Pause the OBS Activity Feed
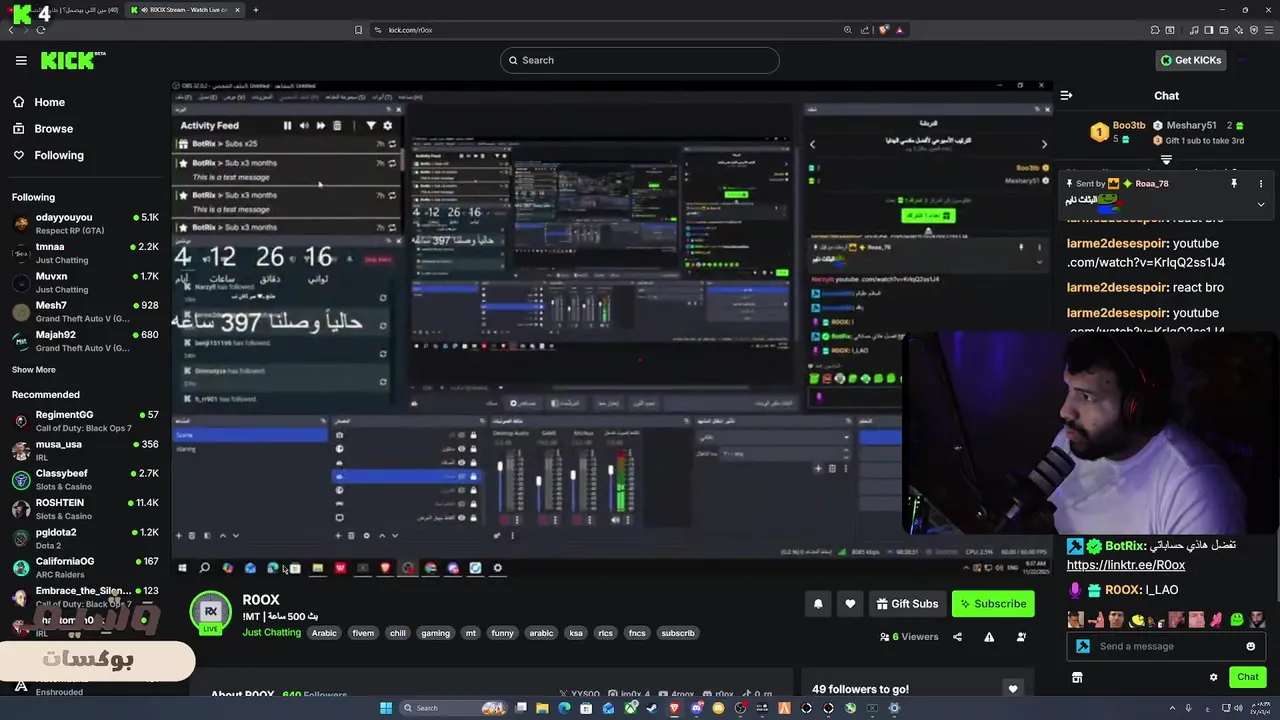The image size is (1280, 720). pos(287,126)
